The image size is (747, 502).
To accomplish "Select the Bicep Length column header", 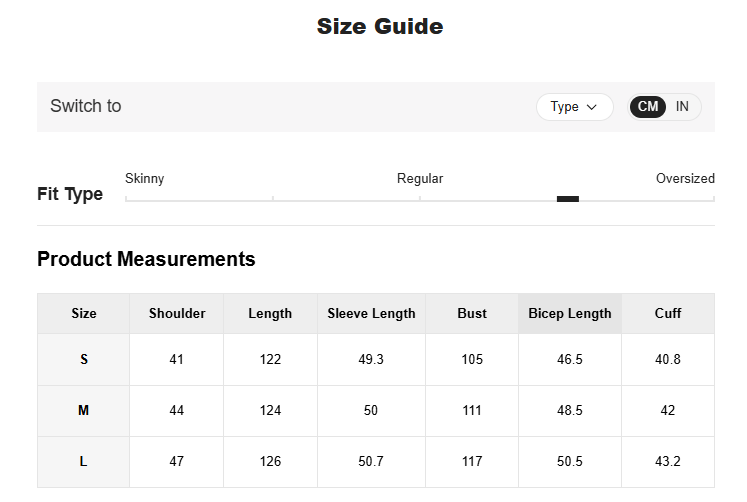I will click(570, 313).
